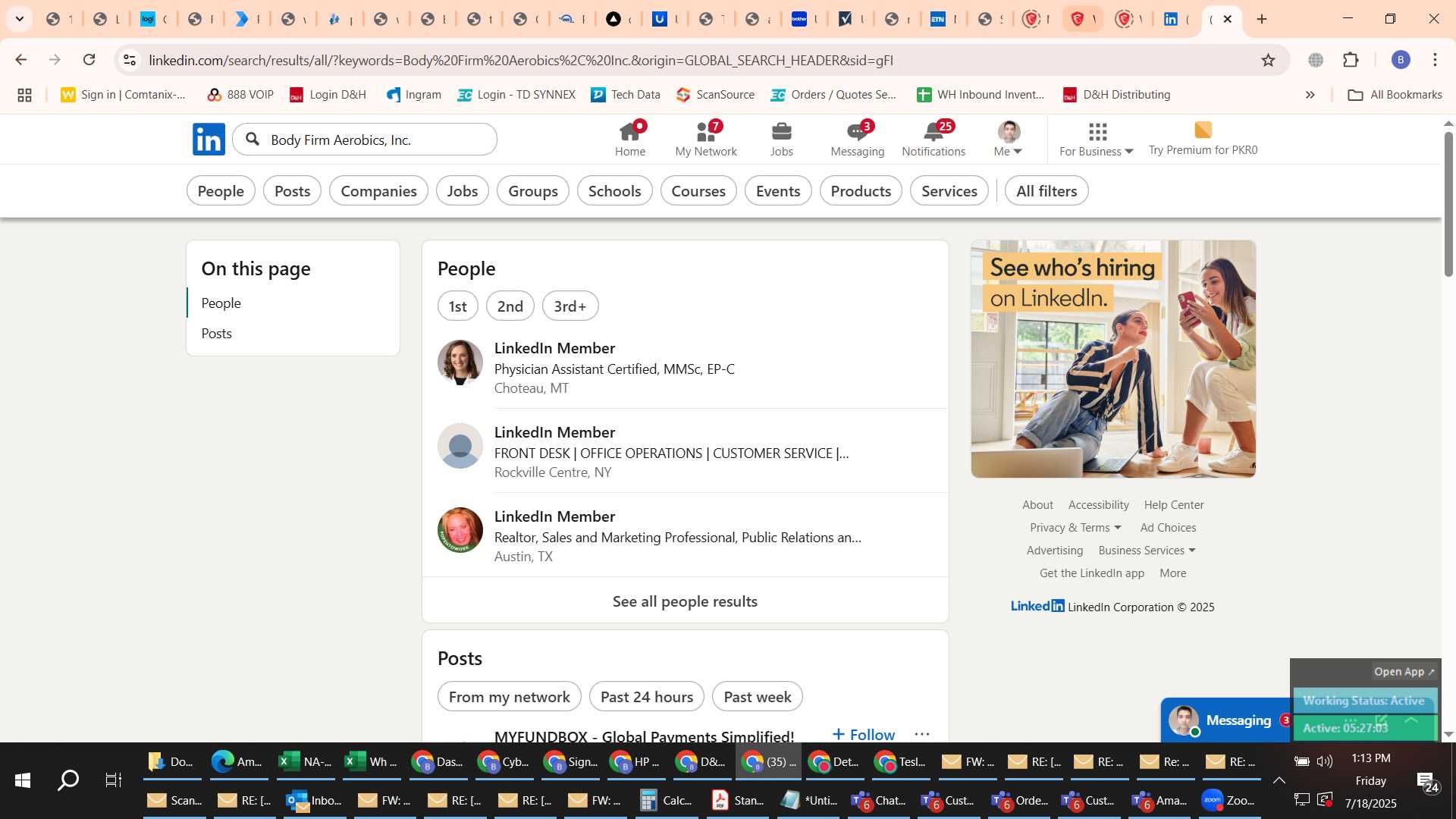Toggle 1st connections filter
1456x819 pixels.
457,306
